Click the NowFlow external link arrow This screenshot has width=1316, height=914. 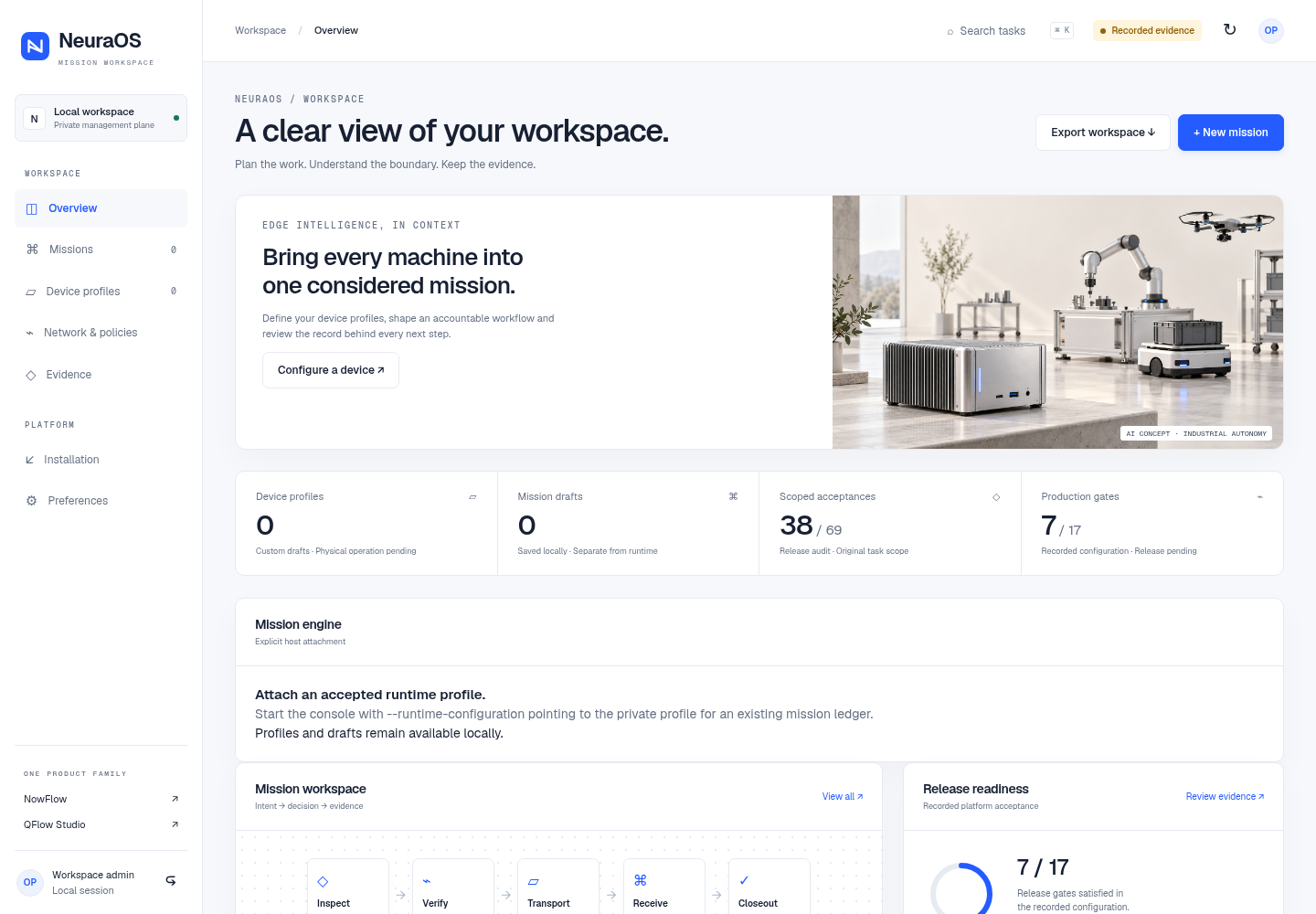175,799
